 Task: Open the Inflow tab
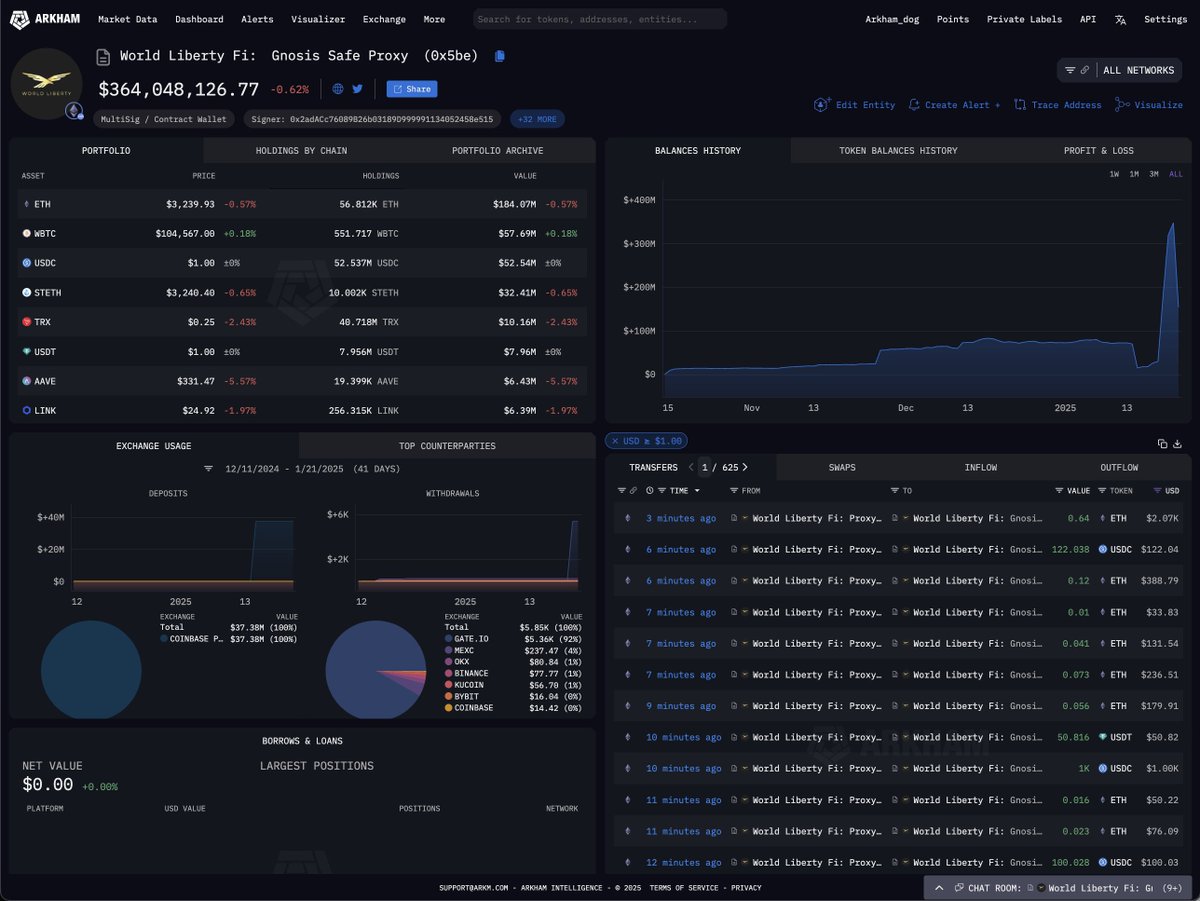point(980,467)
